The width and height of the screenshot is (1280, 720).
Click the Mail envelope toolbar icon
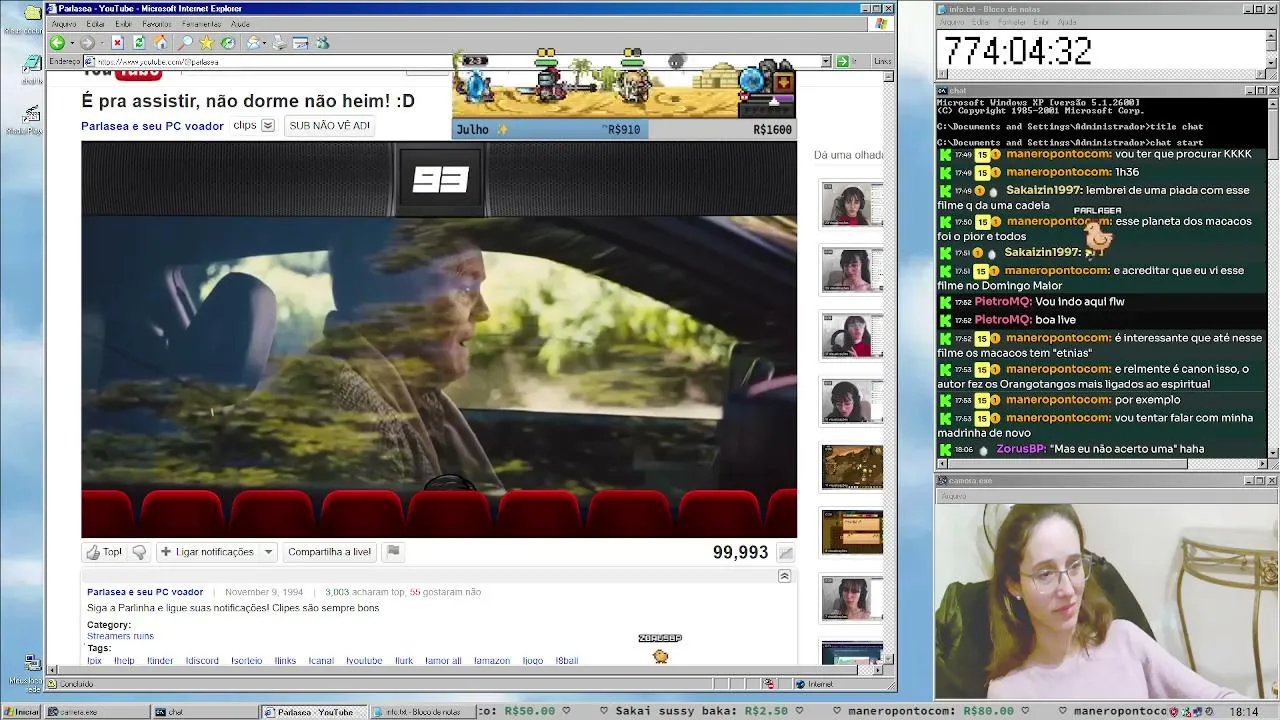pyautogui.click(x=253, y=43)
